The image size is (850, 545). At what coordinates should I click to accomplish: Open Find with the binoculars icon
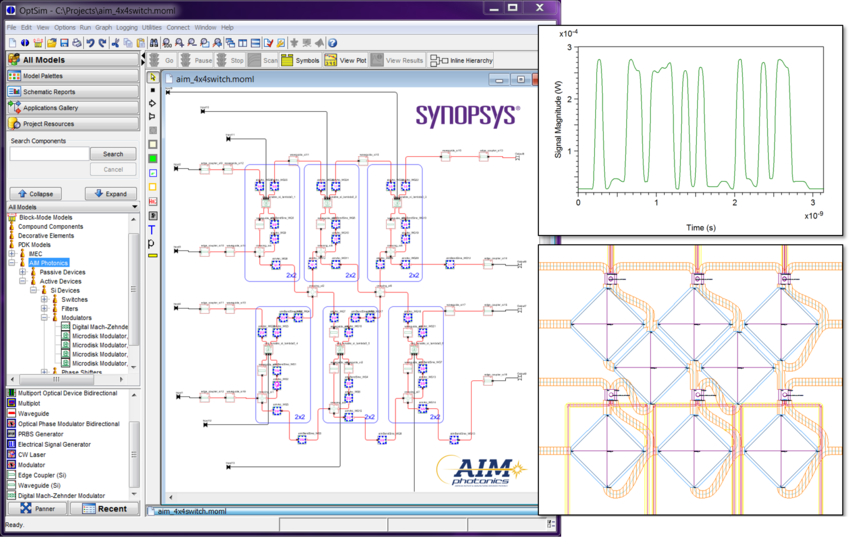(154, 43)
